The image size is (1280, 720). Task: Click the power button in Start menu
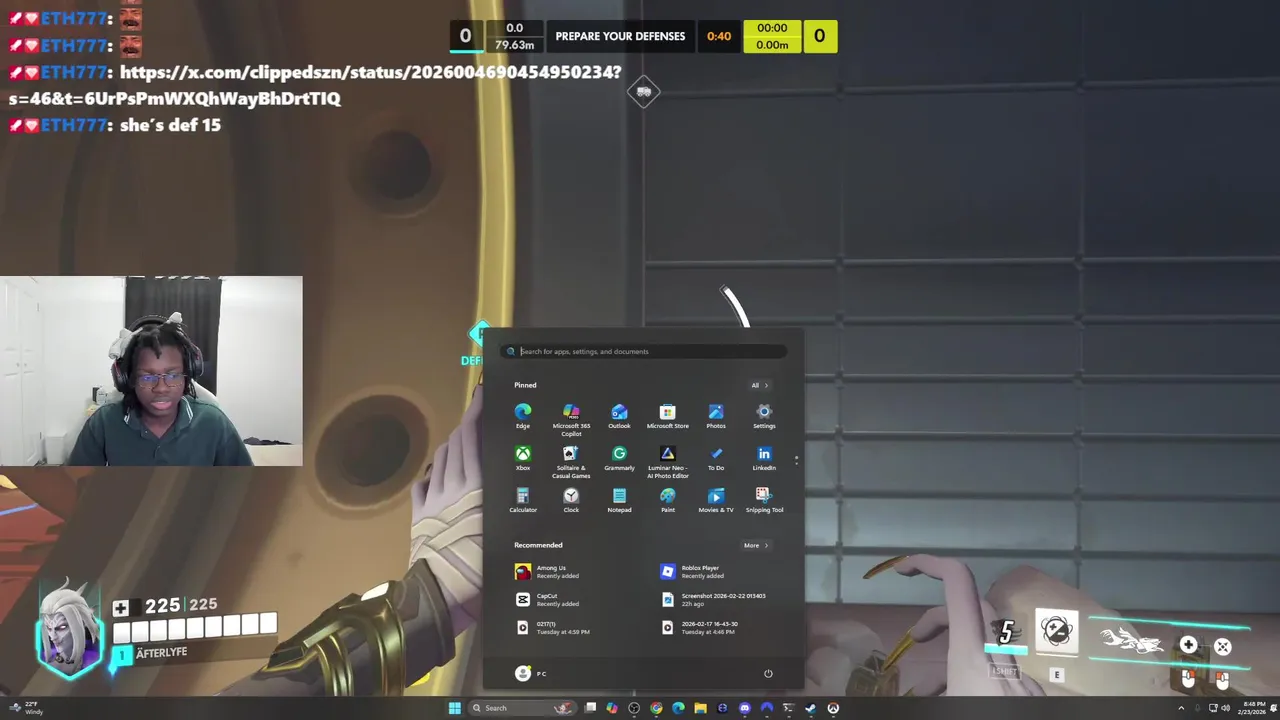click(768, 673)
